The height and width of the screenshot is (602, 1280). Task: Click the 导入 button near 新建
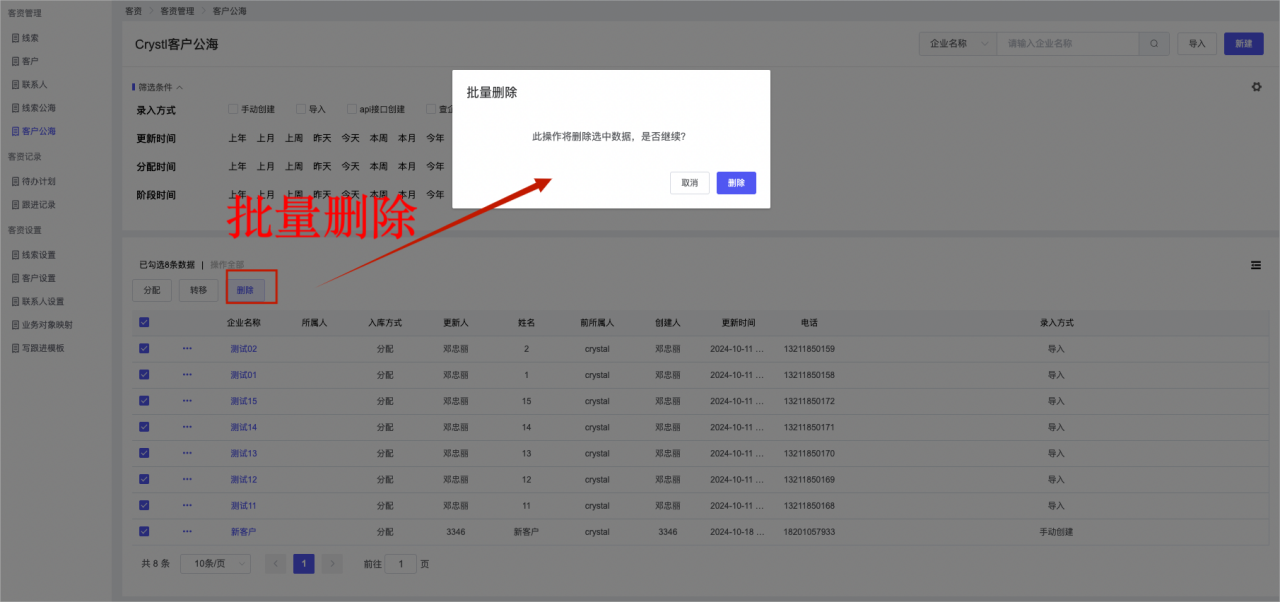tap(1197, 44)
